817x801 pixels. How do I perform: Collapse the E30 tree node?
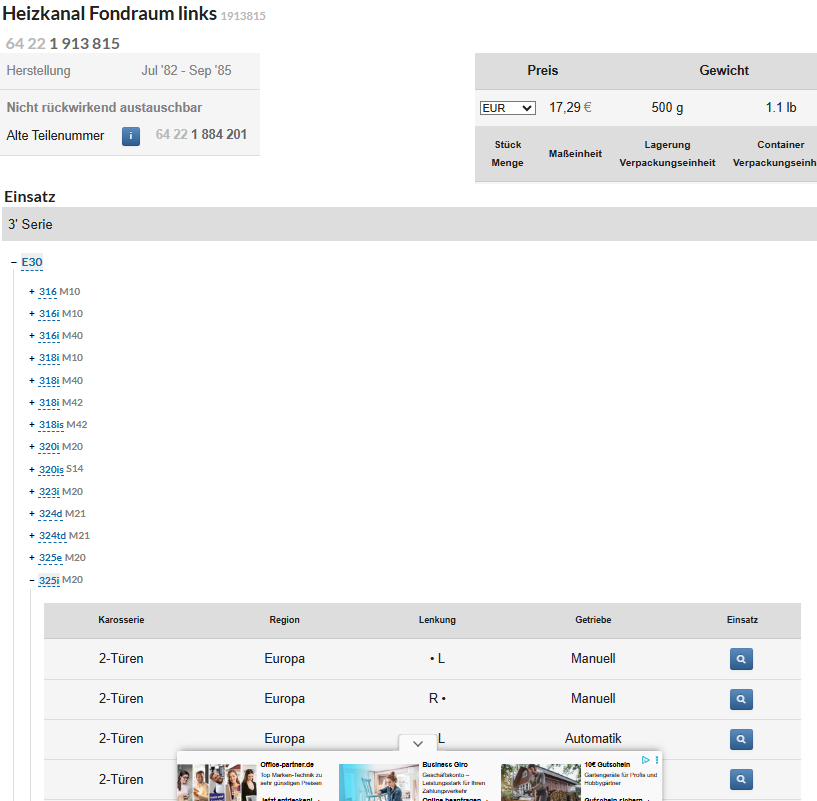pyautogui.click(x=14, y=263)
